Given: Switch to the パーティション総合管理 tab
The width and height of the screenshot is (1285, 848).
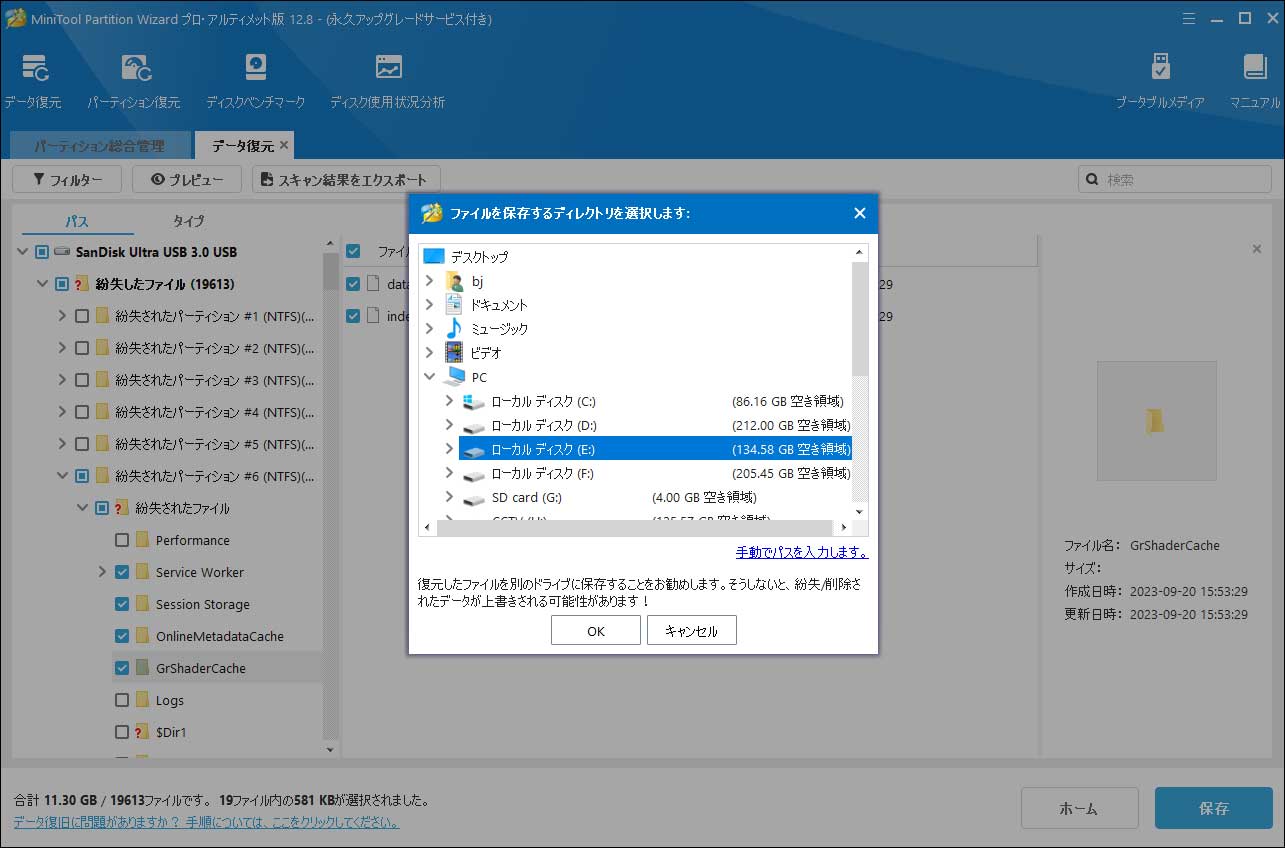Looking at the screenshot, I should 100,146.
